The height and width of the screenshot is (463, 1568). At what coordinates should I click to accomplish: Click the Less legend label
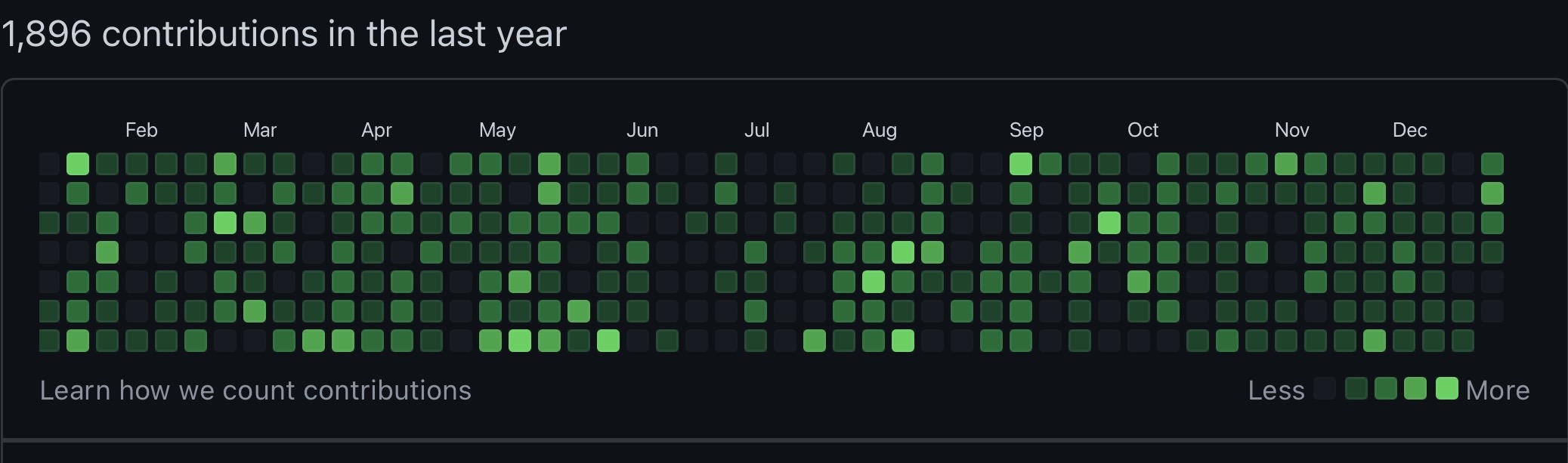click(x=1276, y=390)
